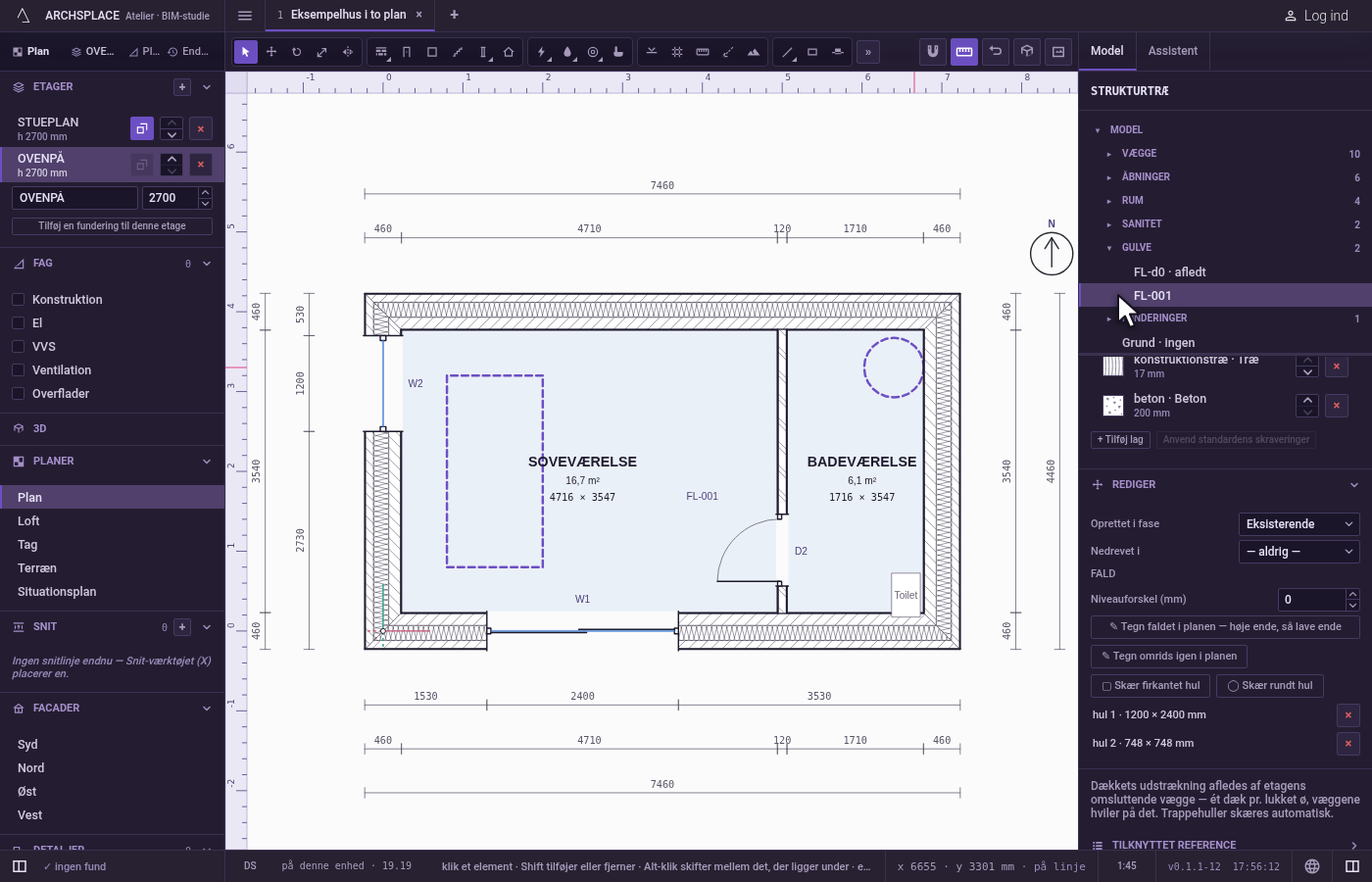Select the water drop plumbing tool
Screen dimensions: 1372x882
point(567,52)
